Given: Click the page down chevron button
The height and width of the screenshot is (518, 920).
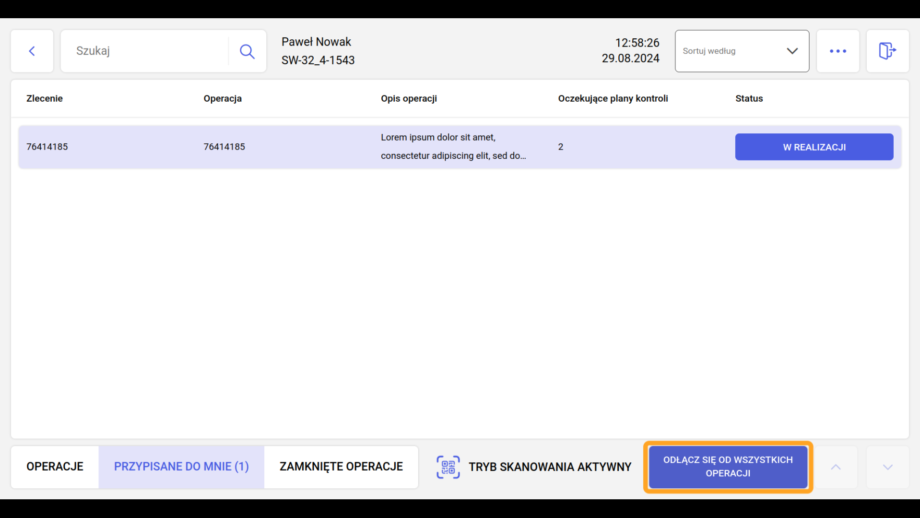Looking at the screenshot, I should coord(887,467).
